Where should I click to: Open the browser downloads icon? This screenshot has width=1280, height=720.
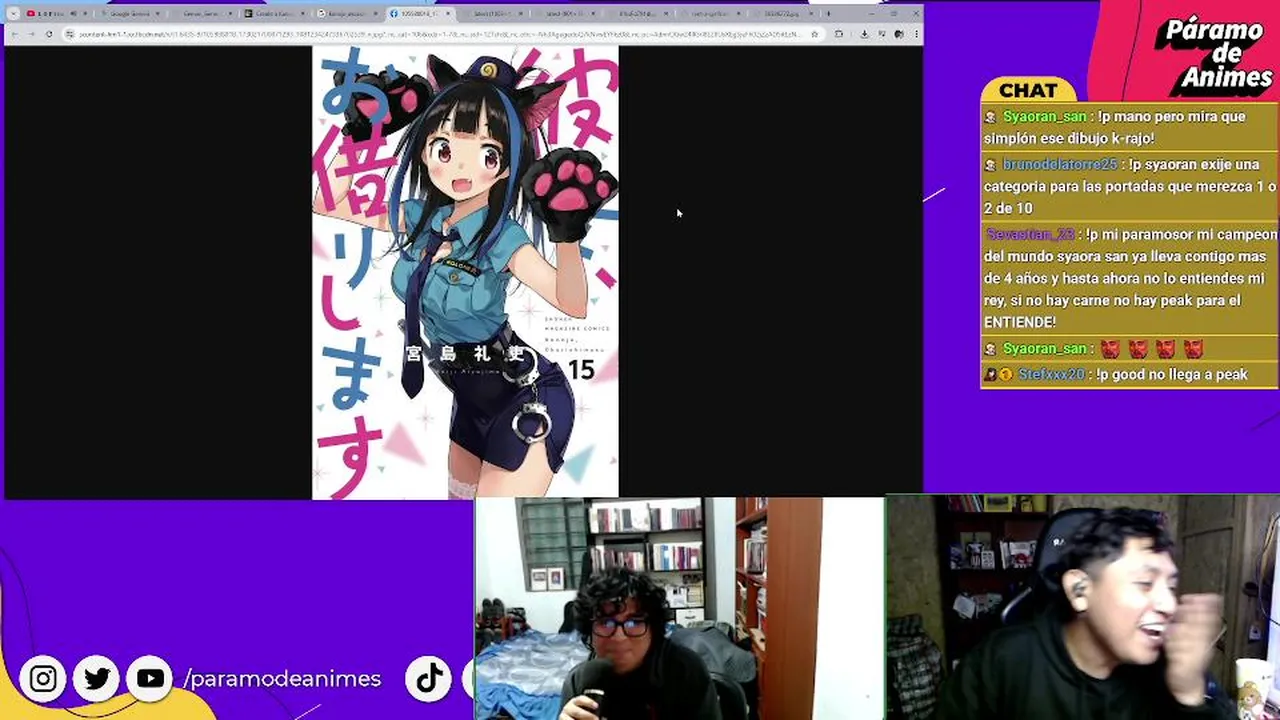(864, 34)
